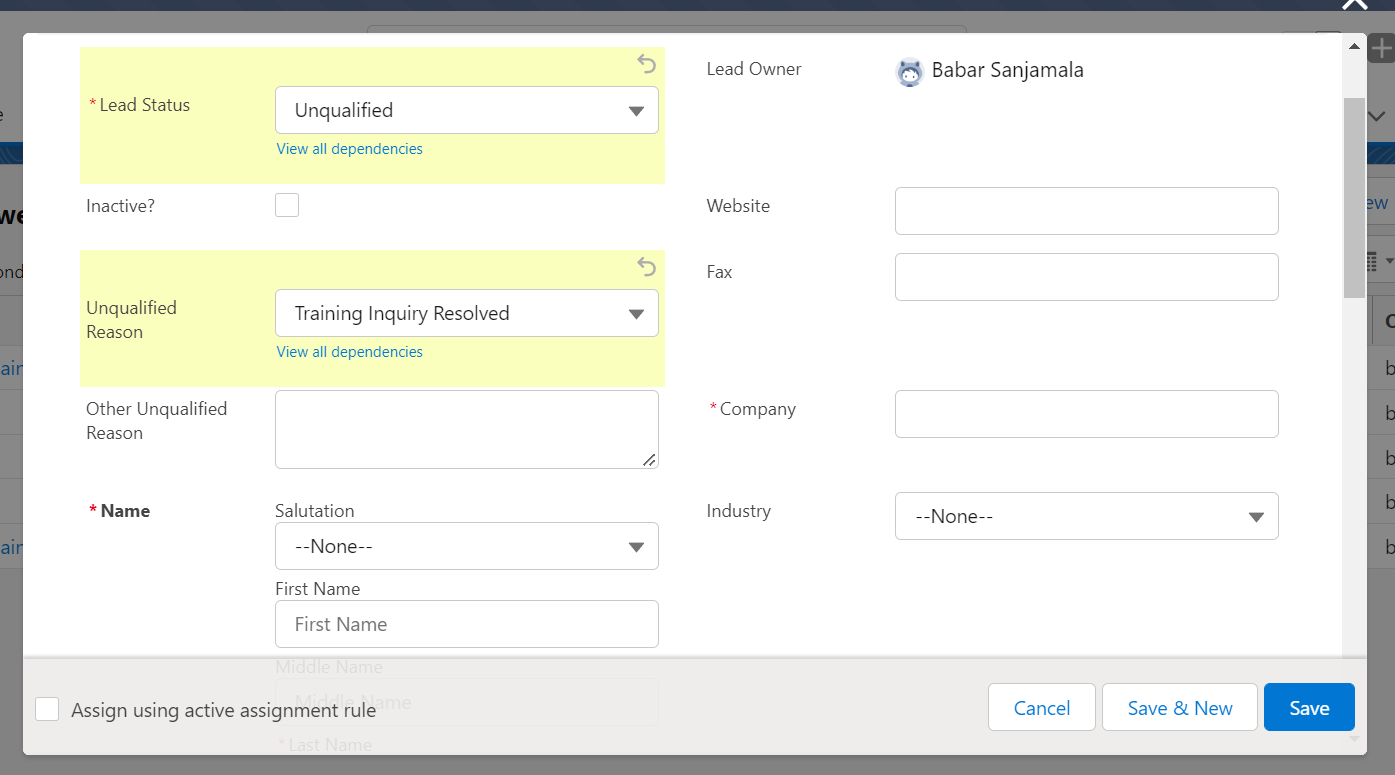
Task: View all dependencies under Lead Status
Action: [349, 149]
